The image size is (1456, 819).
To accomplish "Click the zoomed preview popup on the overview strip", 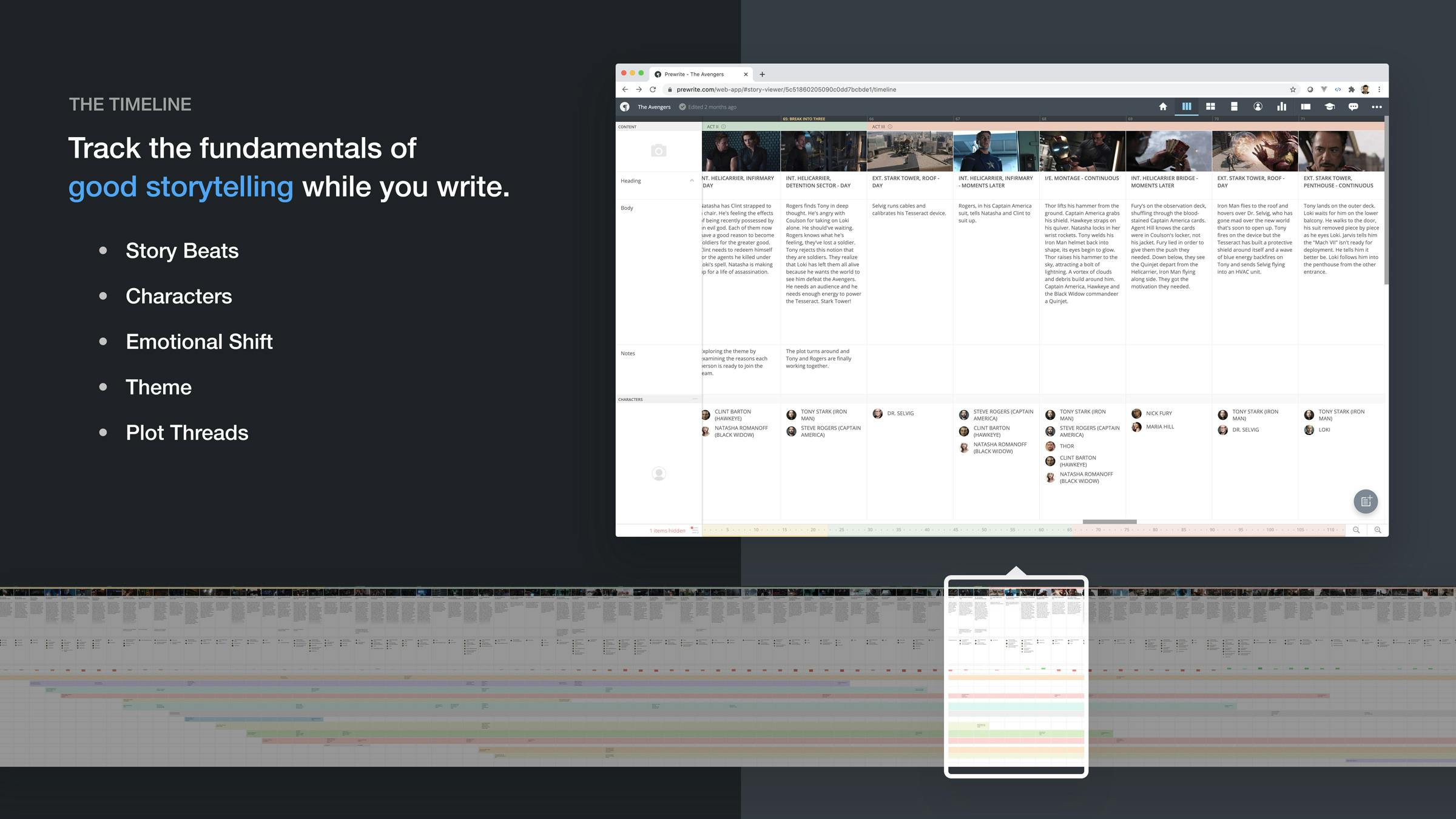I will [1016, 676].
